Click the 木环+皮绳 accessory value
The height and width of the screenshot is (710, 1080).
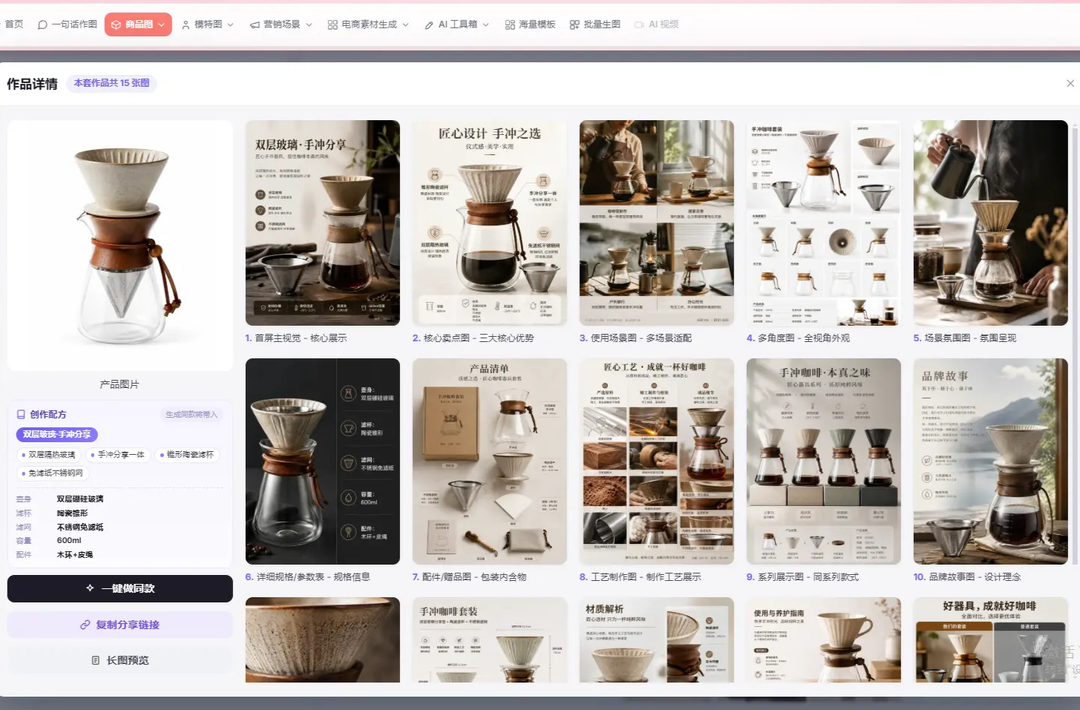pyautogui.click(x=74, y=554)
